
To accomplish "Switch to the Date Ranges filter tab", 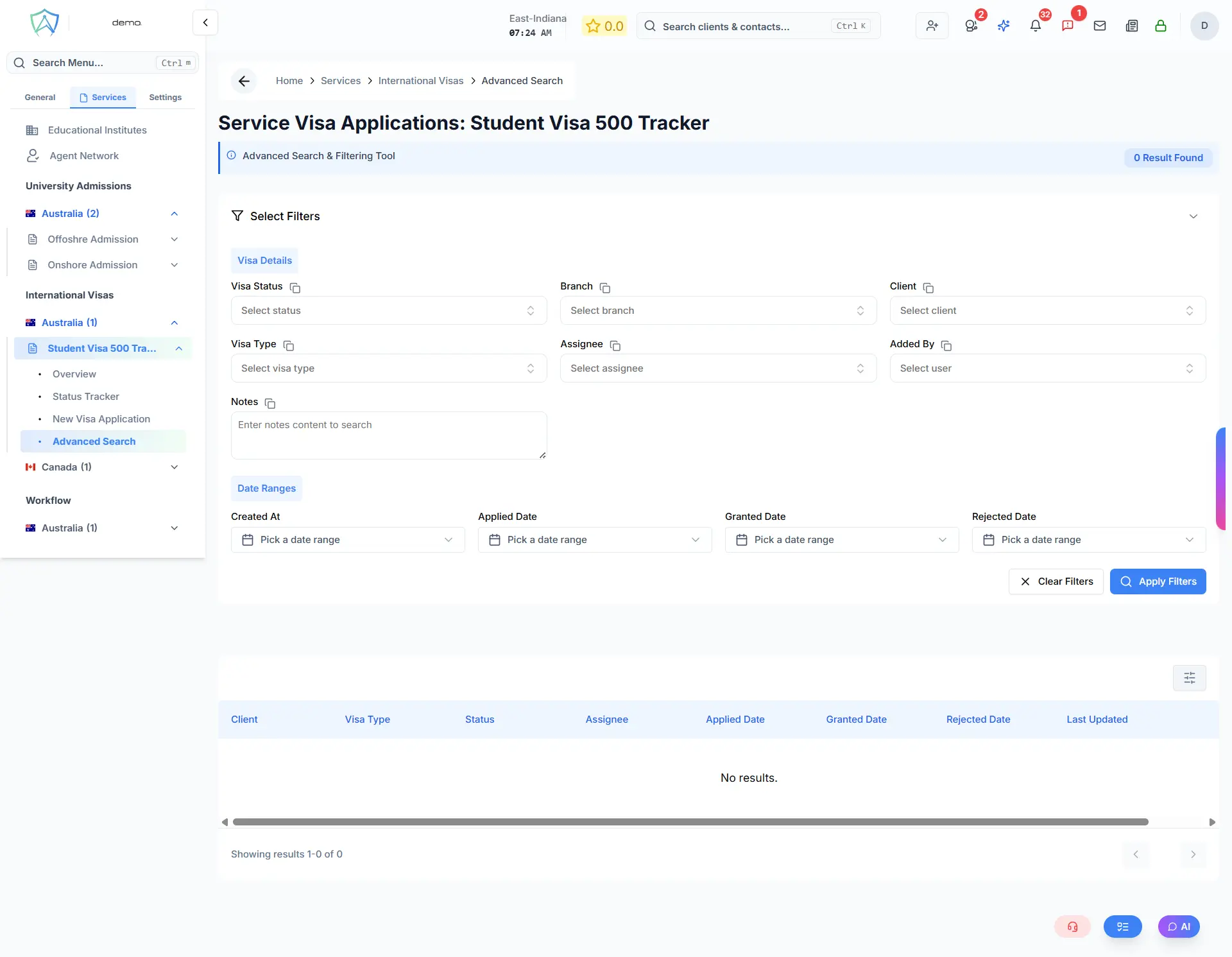I will point(266,488).
